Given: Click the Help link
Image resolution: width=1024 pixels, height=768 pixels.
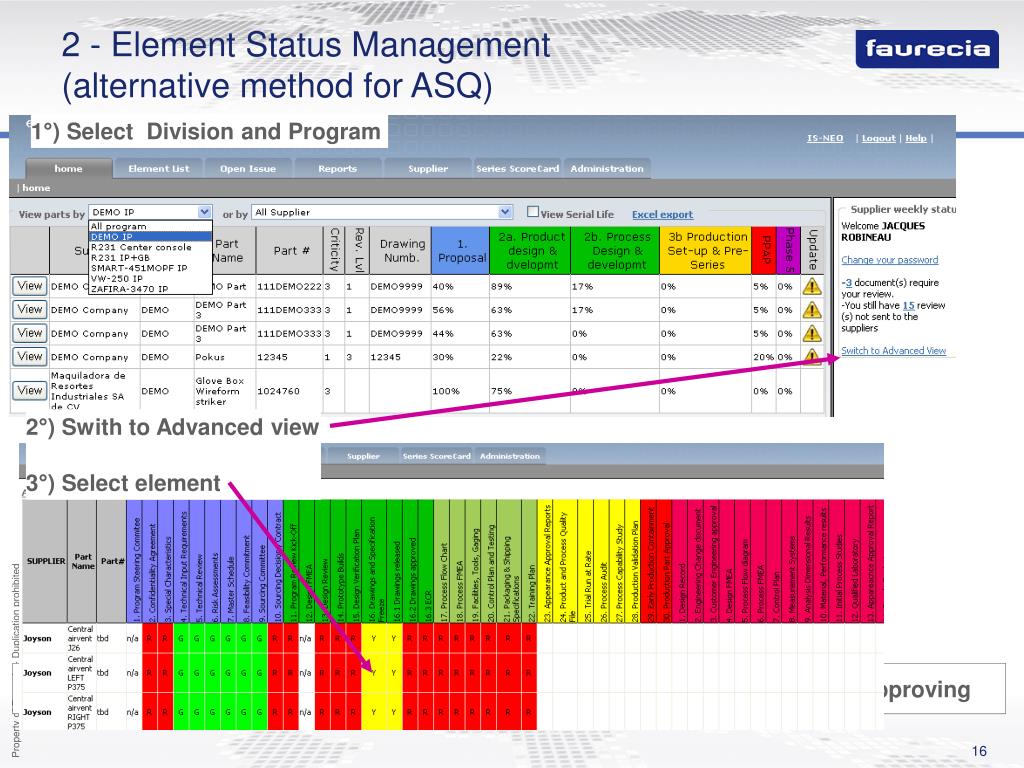Looking at the screenshot, I should click(x=916, y=138).
